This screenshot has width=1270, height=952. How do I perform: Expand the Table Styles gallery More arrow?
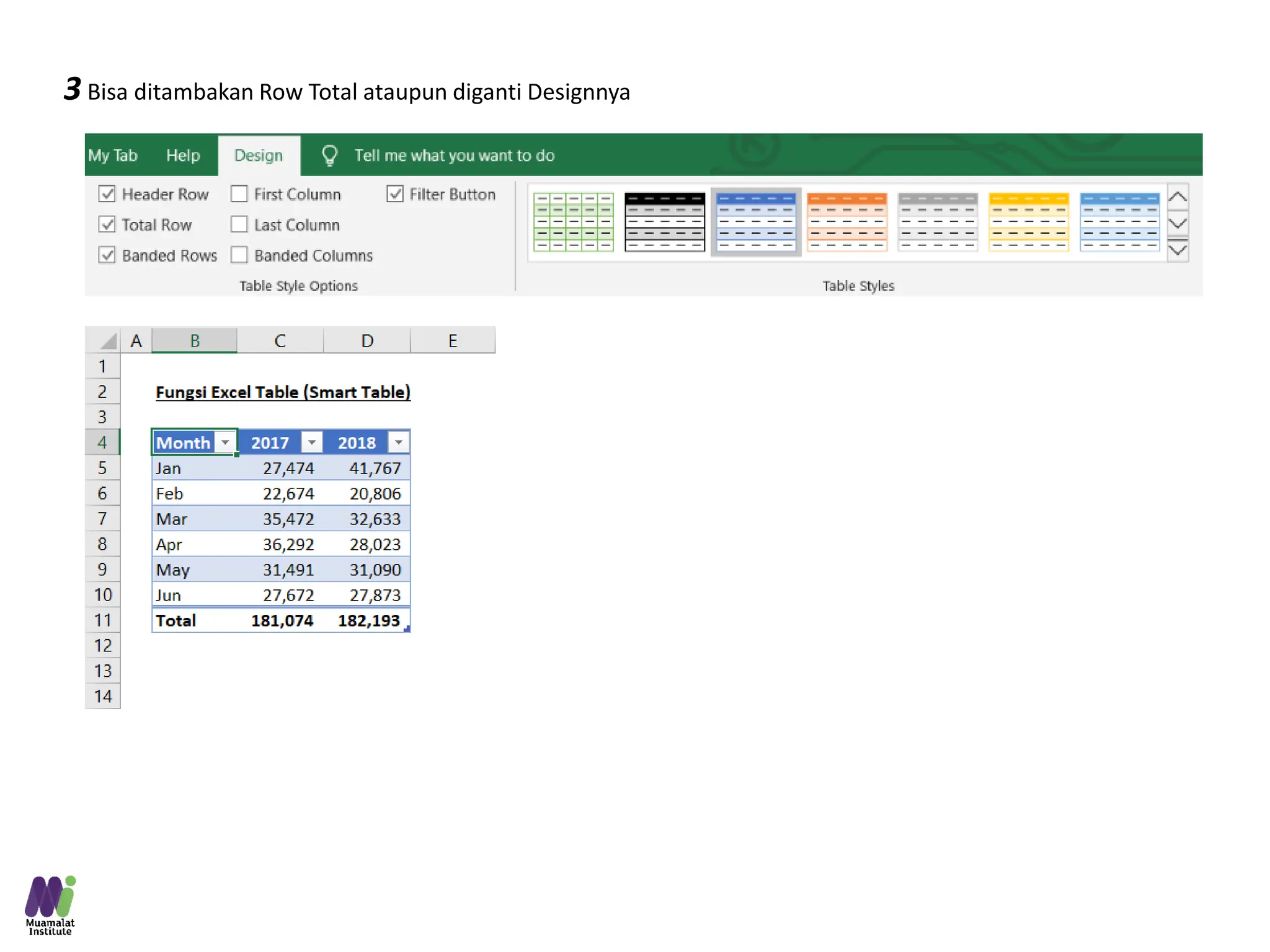[1178, 251]
